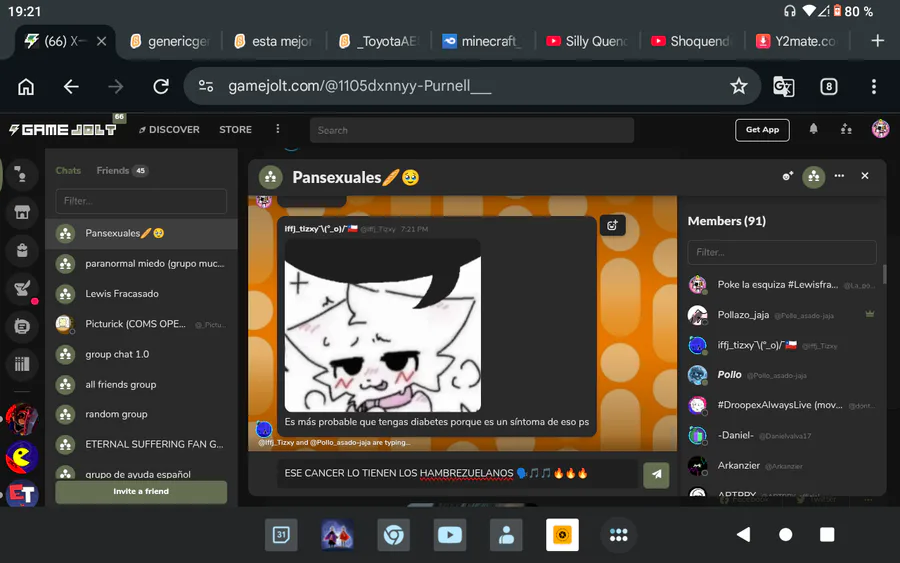Open the library icon in left sidebar

[22, 364]
